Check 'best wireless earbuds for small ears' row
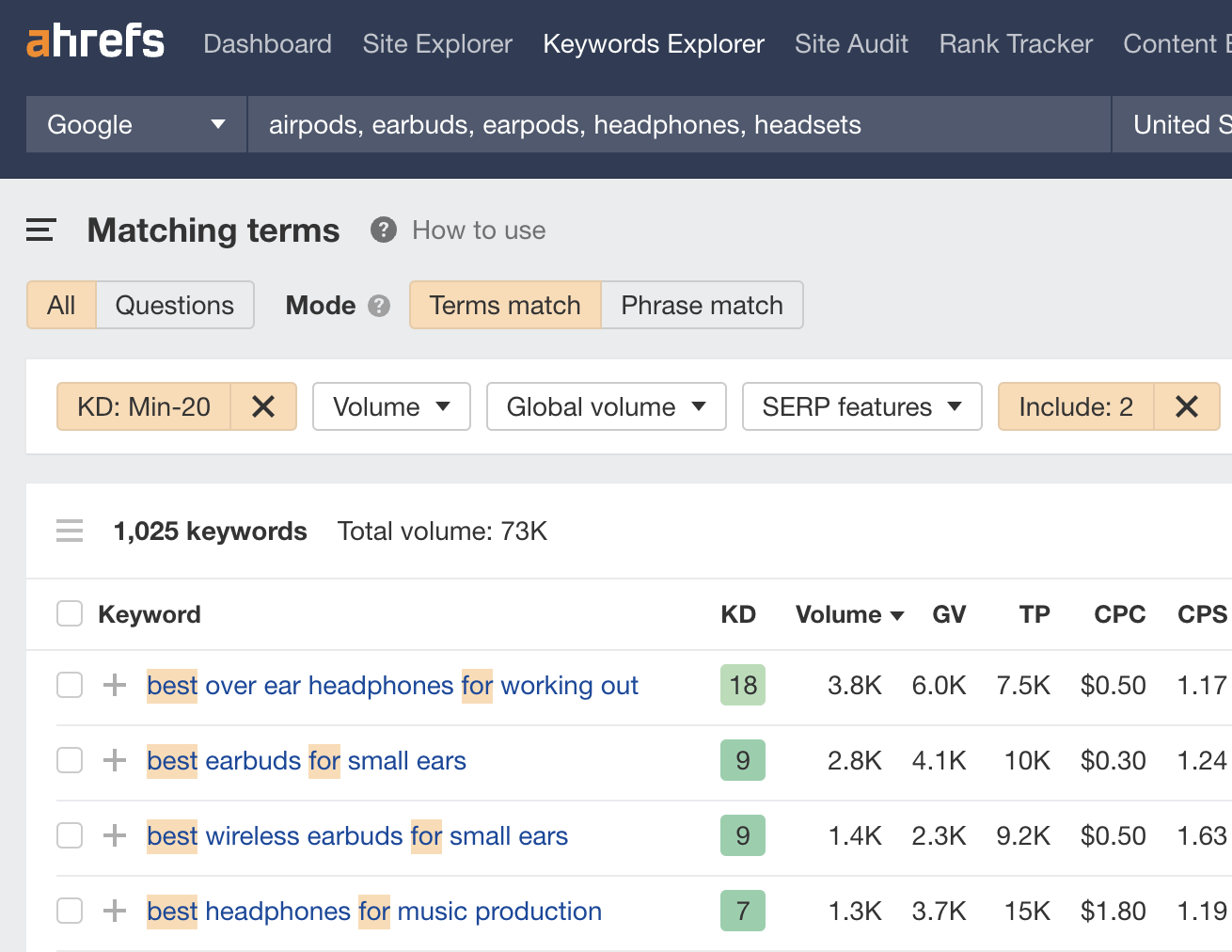Image resolution: width=1232 pixels, height=952 pixels. (70, 835)
